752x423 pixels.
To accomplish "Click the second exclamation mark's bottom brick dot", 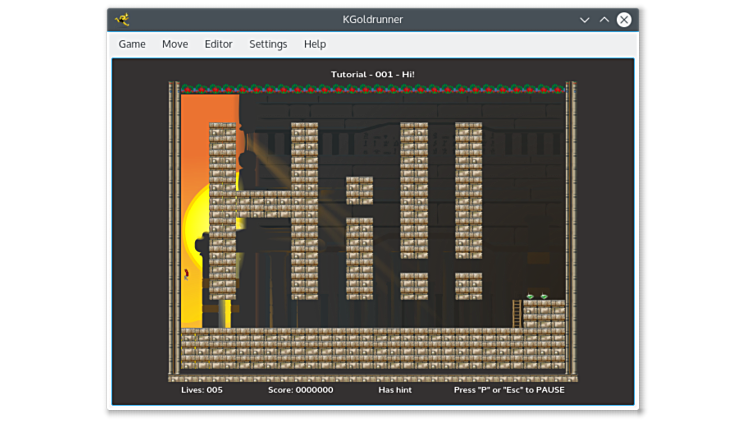I will click(x=468, y=286).
